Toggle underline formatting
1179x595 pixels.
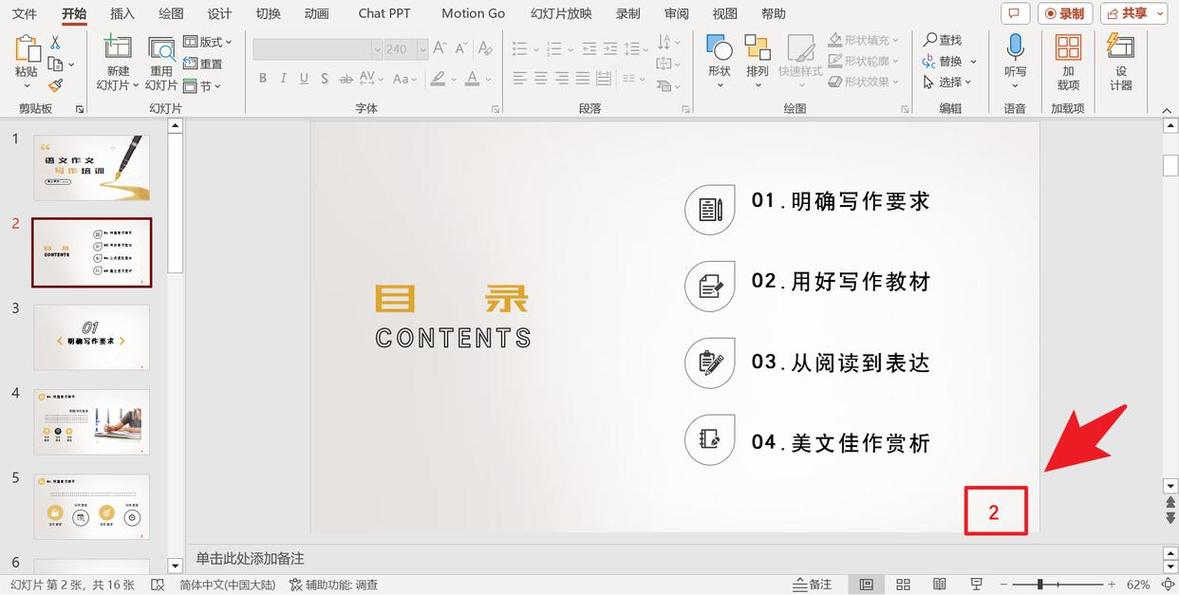[303, 78]
